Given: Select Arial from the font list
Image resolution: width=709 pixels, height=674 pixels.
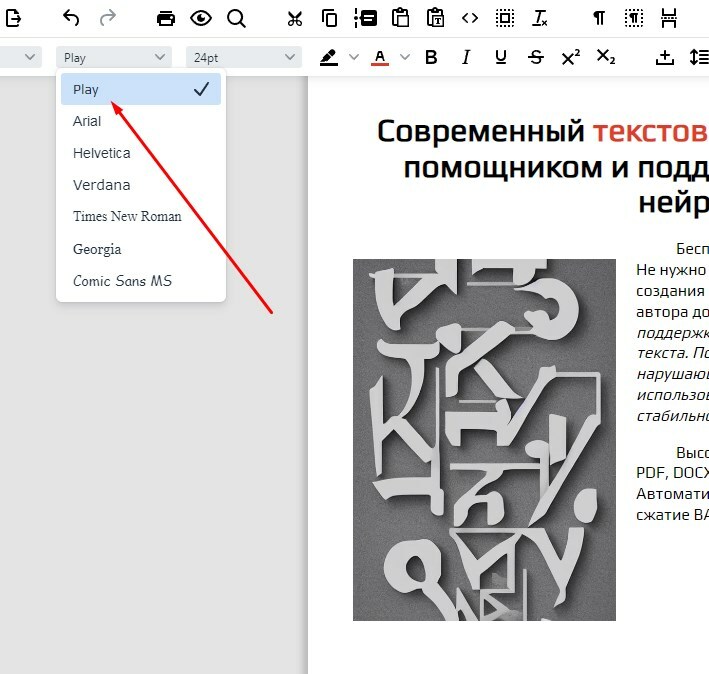Looking at the screenshot, I should pyautogui.click(x=87, y=121).
